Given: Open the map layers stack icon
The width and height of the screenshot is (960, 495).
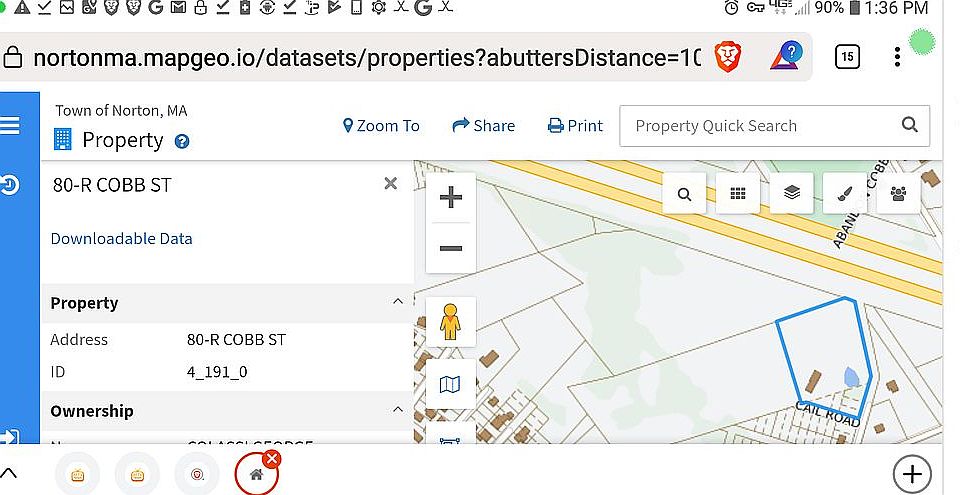Looking at the screenshot, I should 792,194.
